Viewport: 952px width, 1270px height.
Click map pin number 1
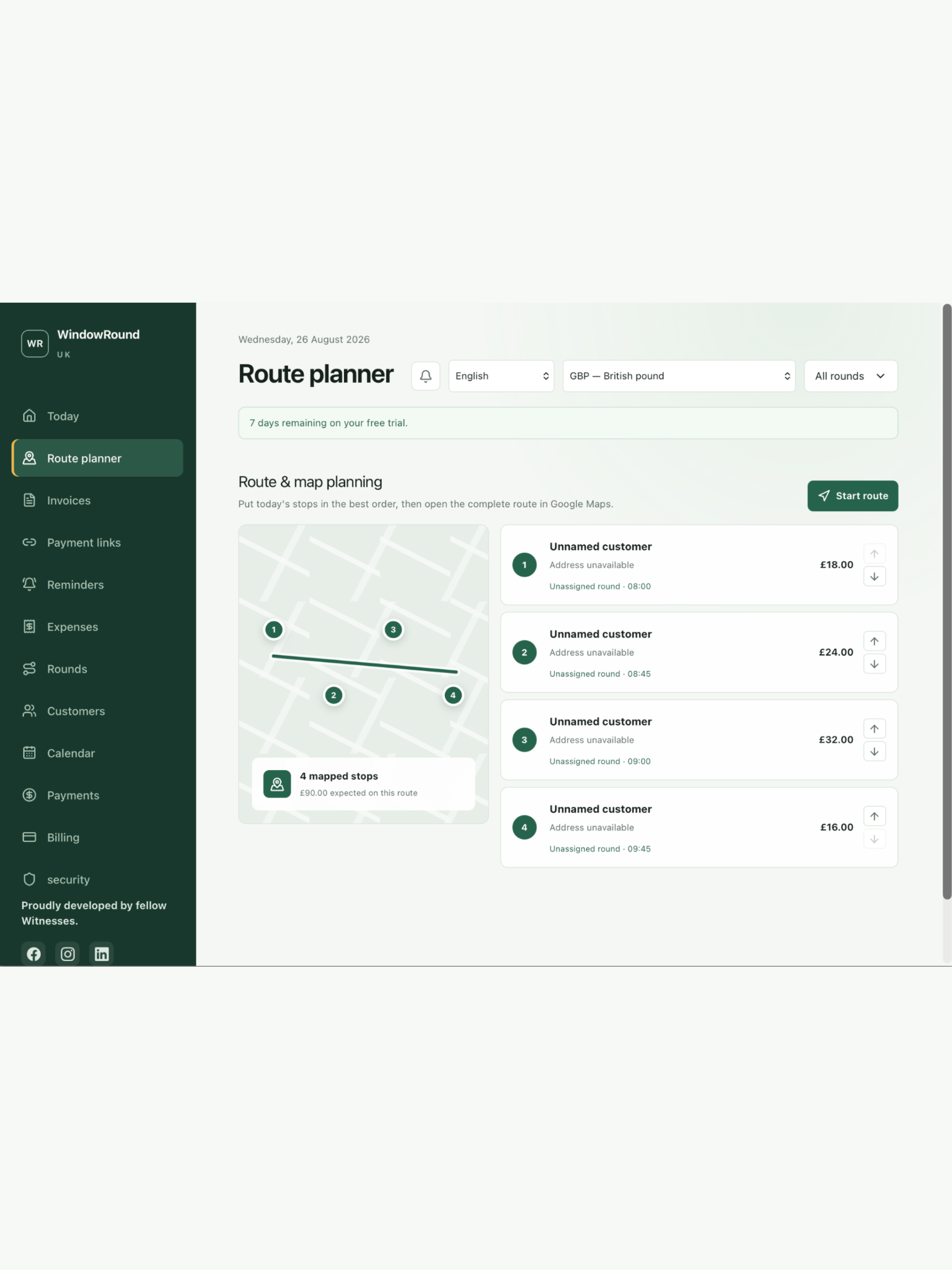[x=274, y=630]
